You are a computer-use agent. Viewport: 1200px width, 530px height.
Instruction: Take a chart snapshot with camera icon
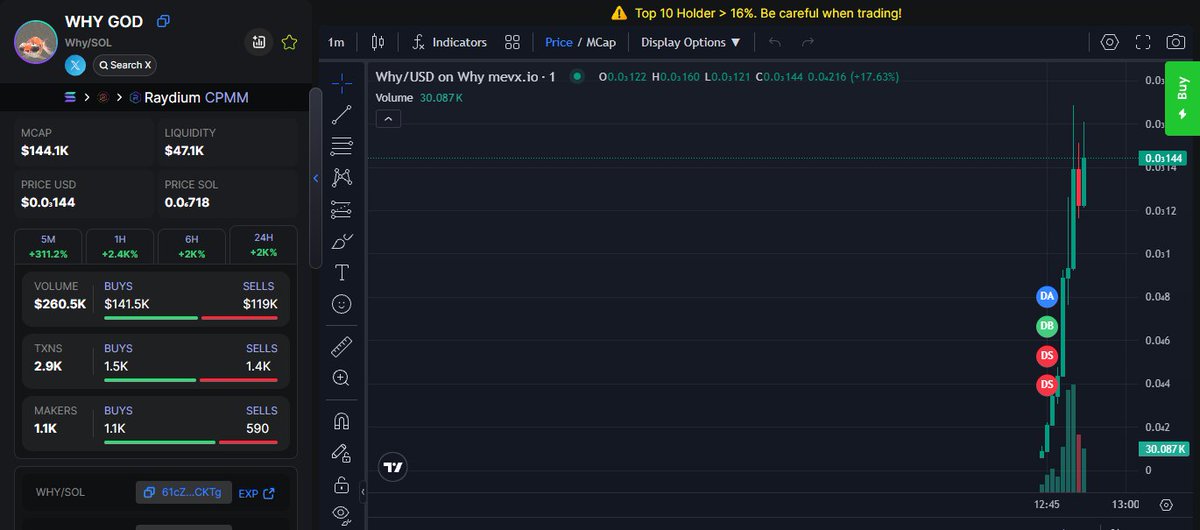click(1177, 42)
